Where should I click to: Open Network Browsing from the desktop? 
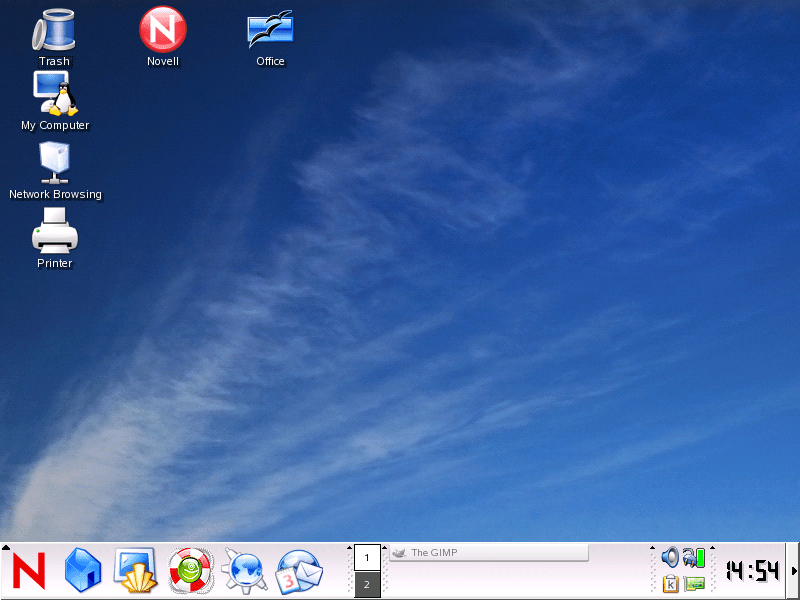point(55,163)
